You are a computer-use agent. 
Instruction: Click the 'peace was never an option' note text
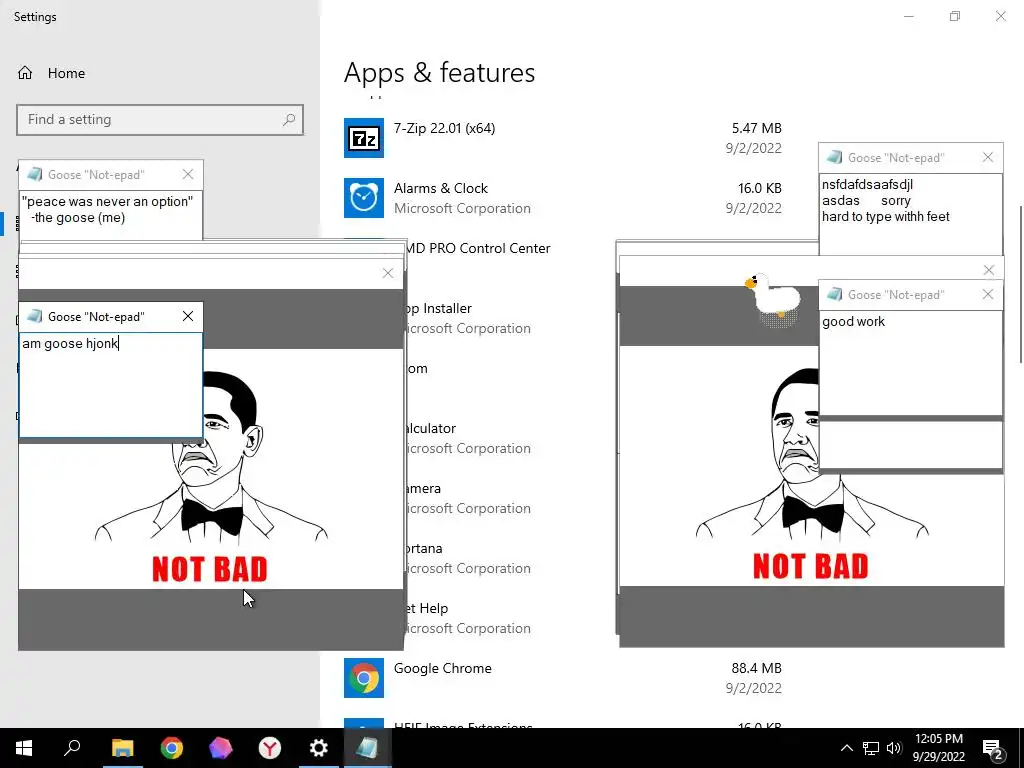(108, 210)
